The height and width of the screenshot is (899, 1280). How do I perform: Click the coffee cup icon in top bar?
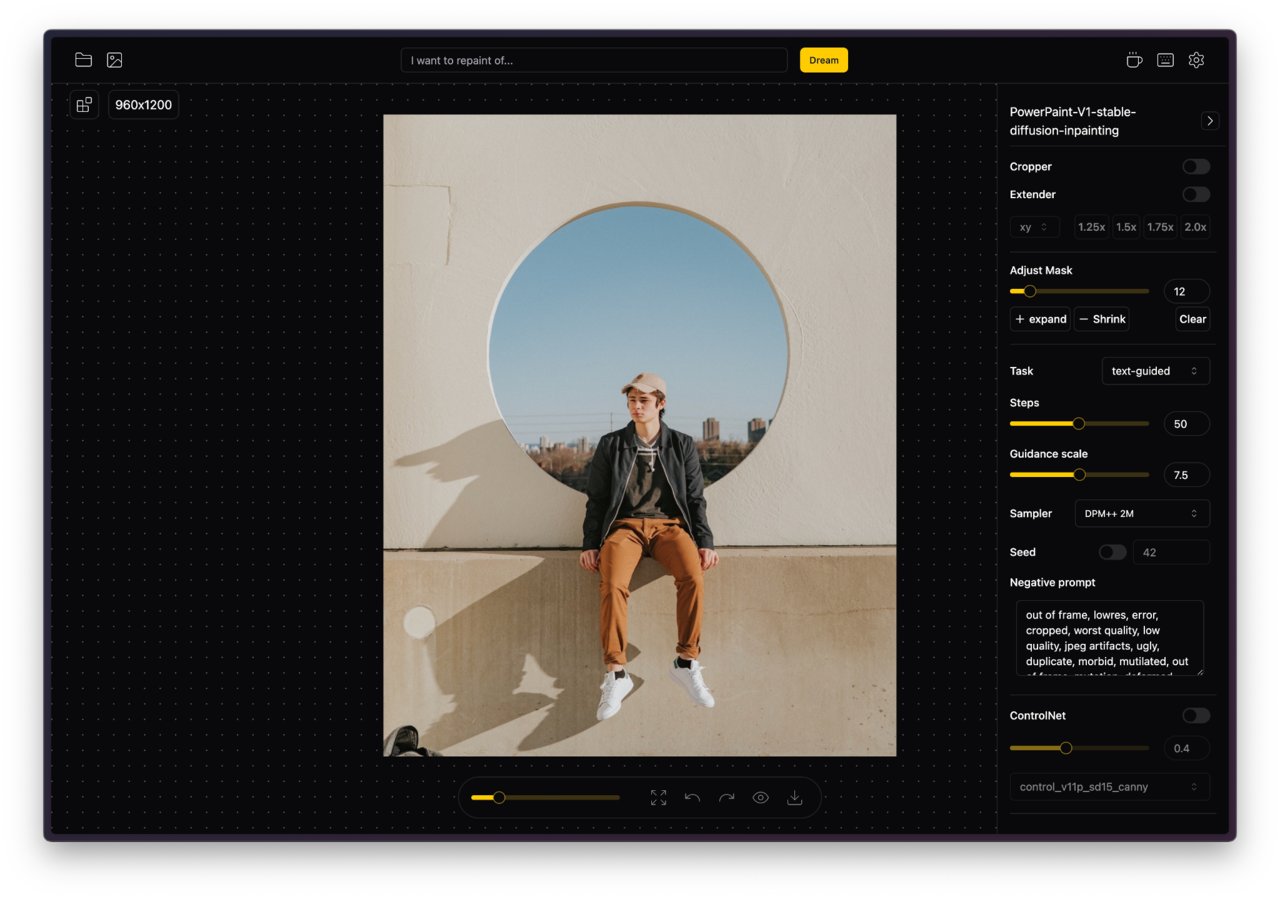[1134, 60]
